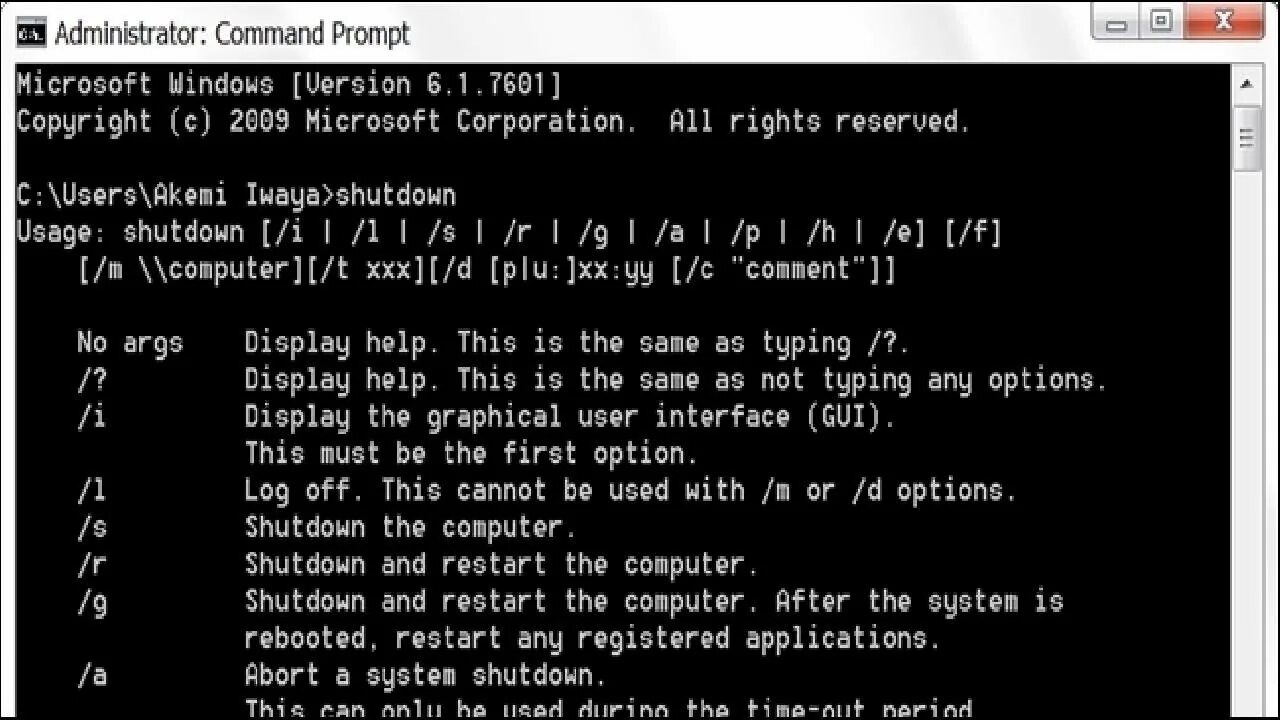Click the 'Usage: shutdown' line
1280x720 pixels.
tap(509, 233)
